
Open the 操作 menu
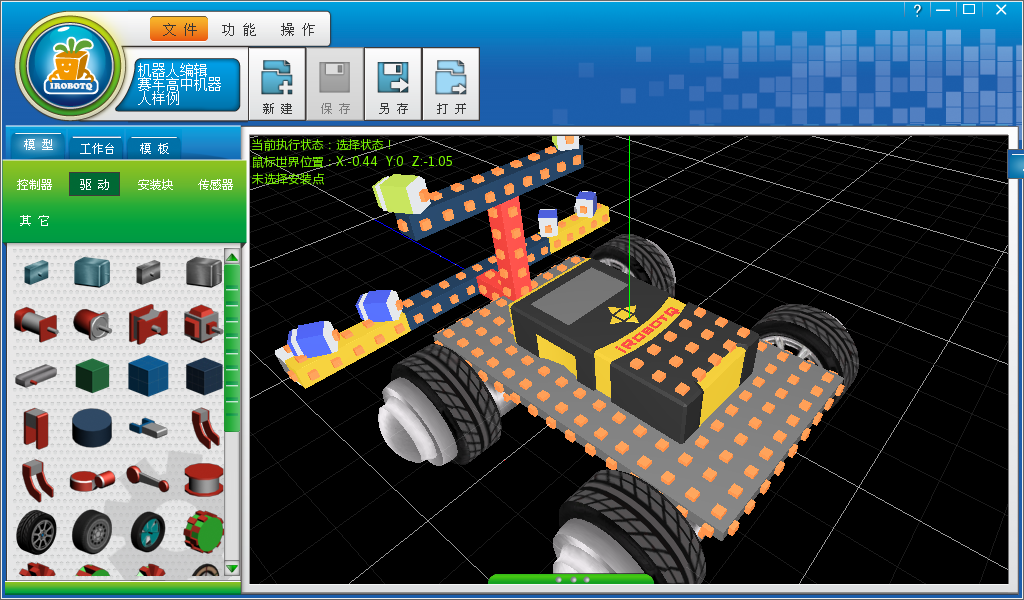tap(297, 30)
